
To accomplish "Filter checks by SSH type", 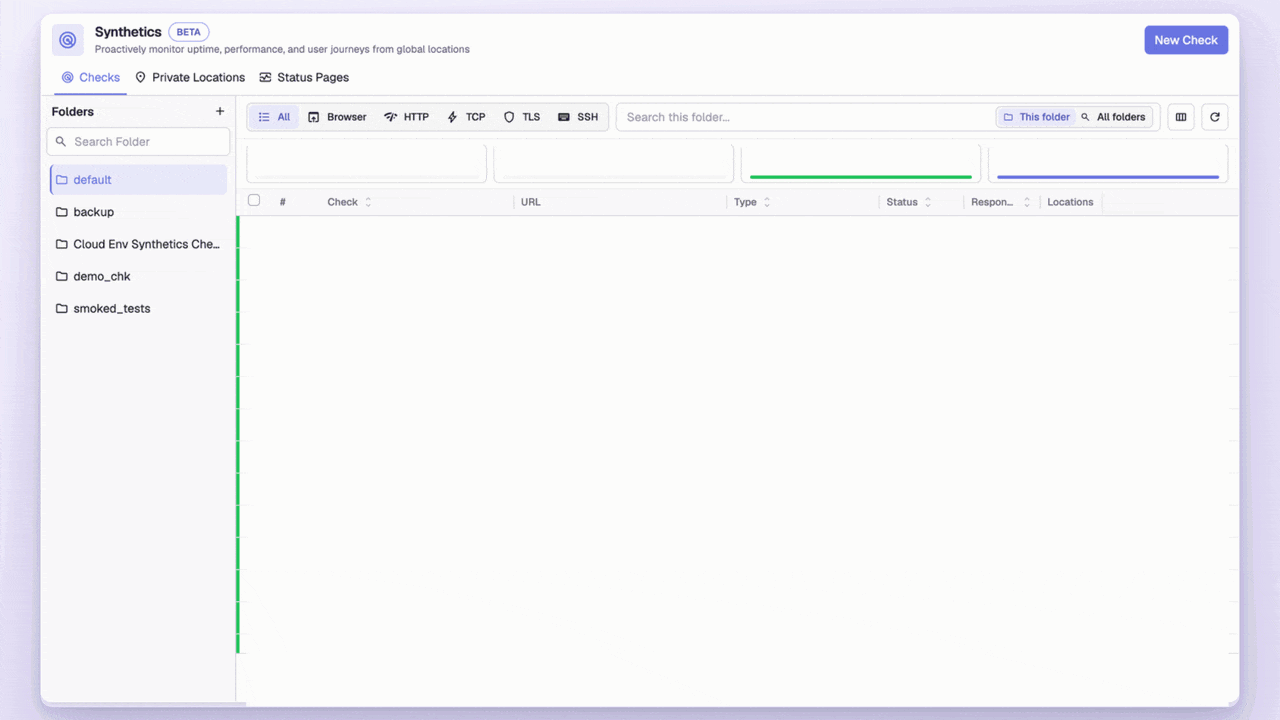I will tap(578, 117).
